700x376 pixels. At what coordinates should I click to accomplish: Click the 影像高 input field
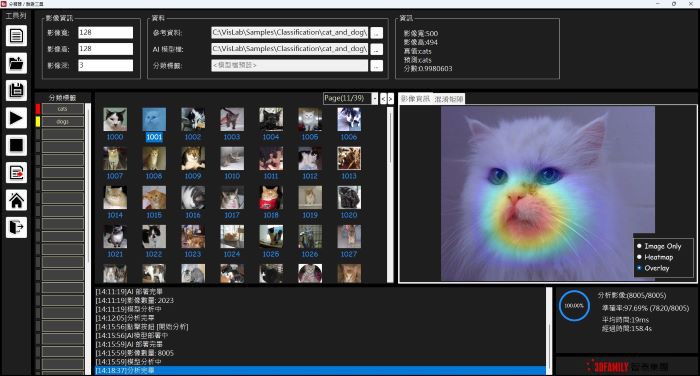106,49
